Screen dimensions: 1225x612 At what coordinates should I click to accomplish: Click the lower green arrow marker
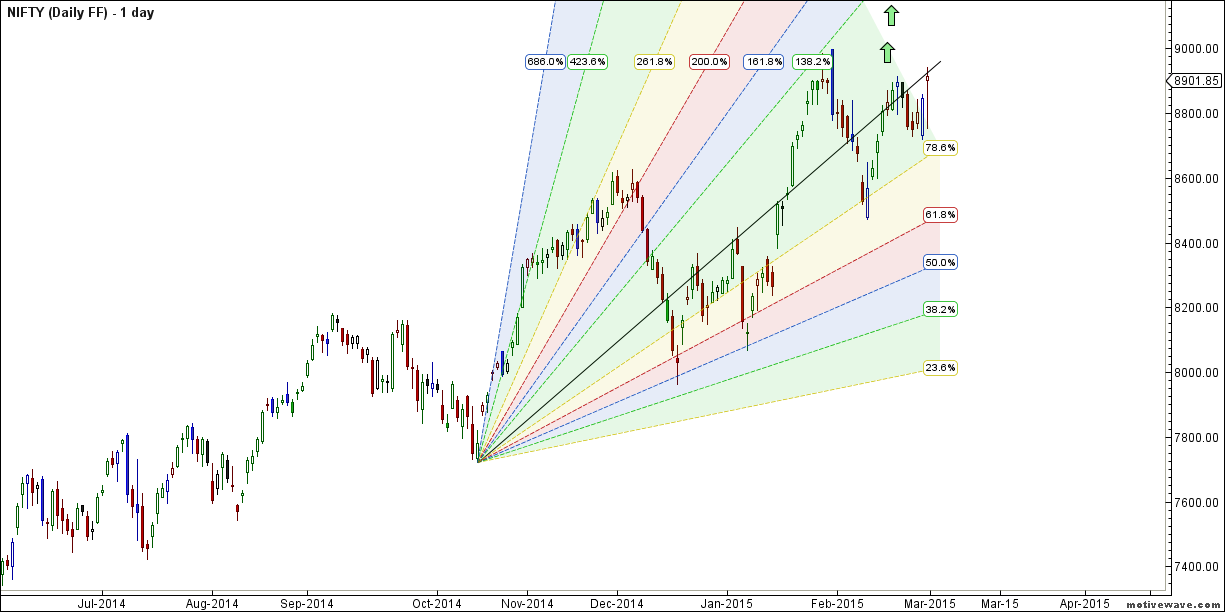[886, 50]
